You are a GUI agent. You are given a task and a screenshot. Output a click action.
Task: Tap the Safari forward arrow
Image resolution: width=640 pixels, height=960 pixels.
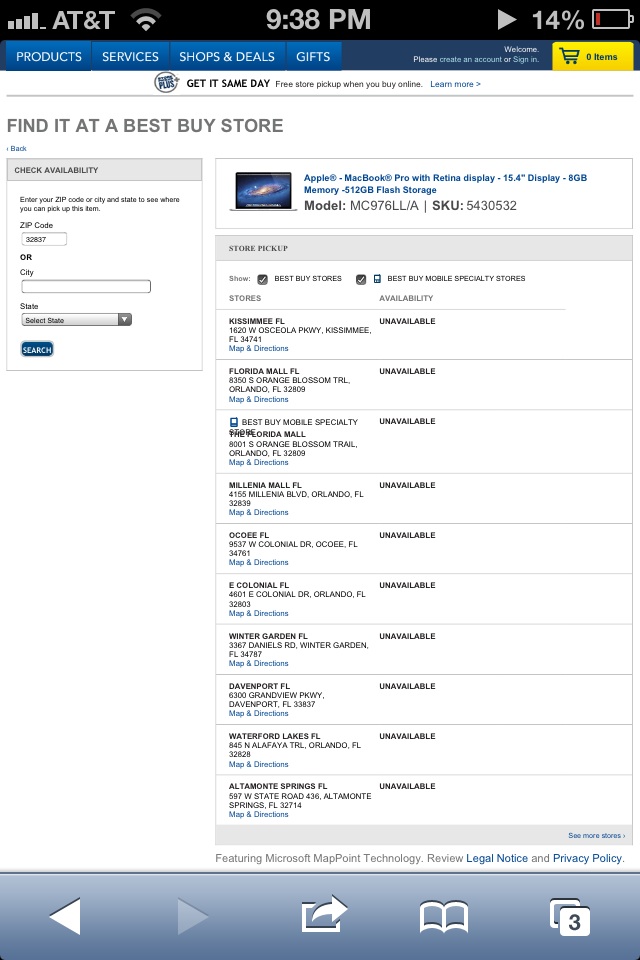pos(192,916)
